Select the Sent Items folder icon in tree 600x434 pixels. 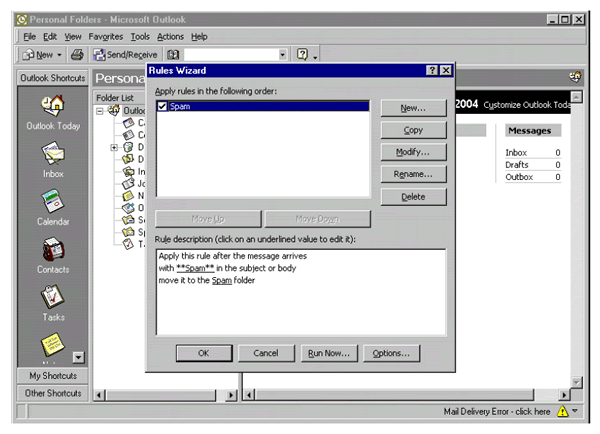pyautogui.click(x=128, y=220)
